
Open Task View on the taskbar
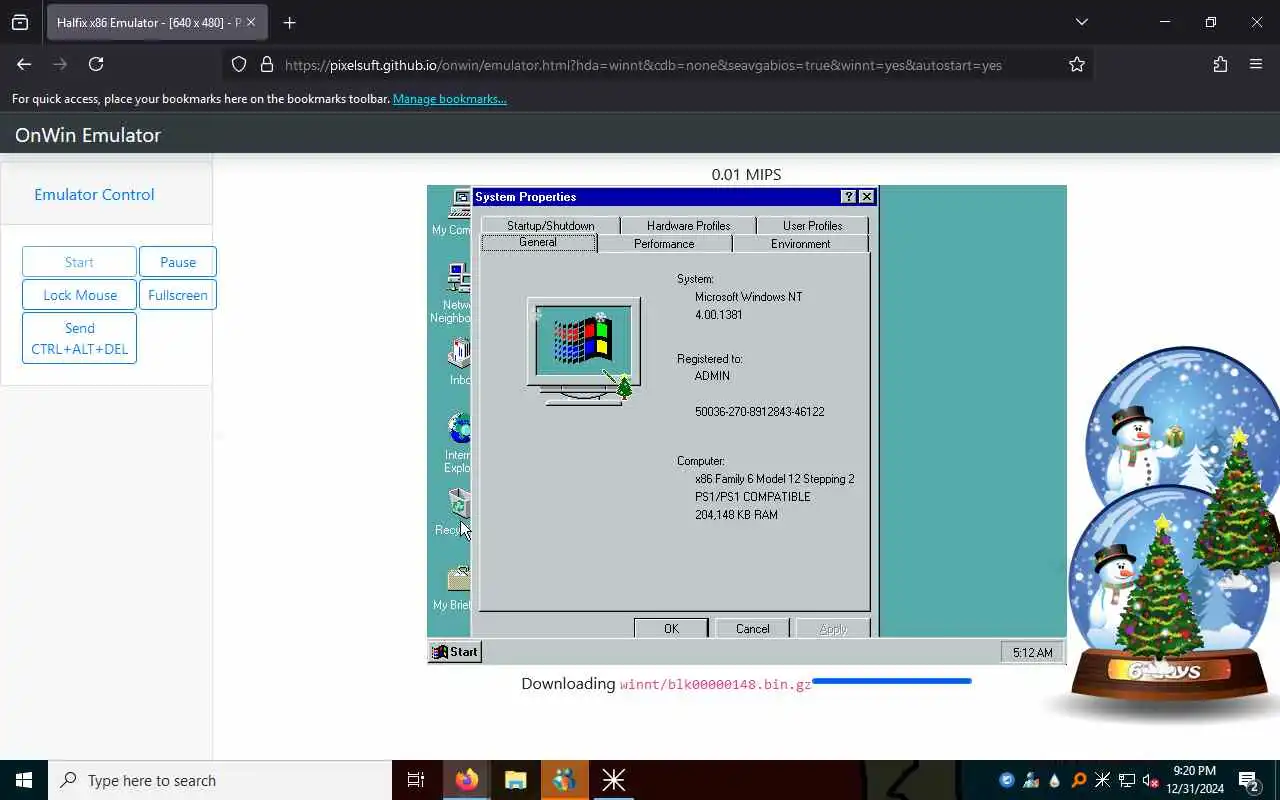point(416,780)
